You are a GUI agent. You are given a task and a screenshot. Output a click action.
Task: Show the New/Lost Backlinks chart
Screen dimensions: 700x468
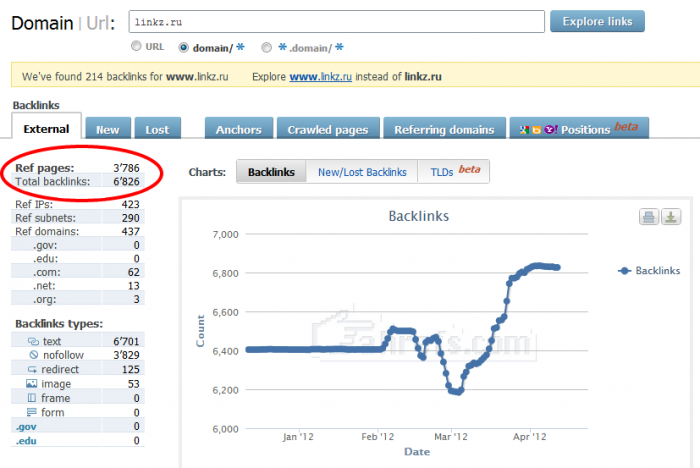pos(362,172)
